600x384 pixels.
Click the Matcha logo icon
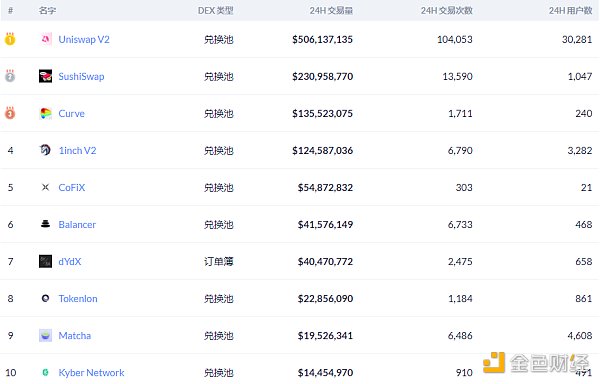(x=46, y=335)
